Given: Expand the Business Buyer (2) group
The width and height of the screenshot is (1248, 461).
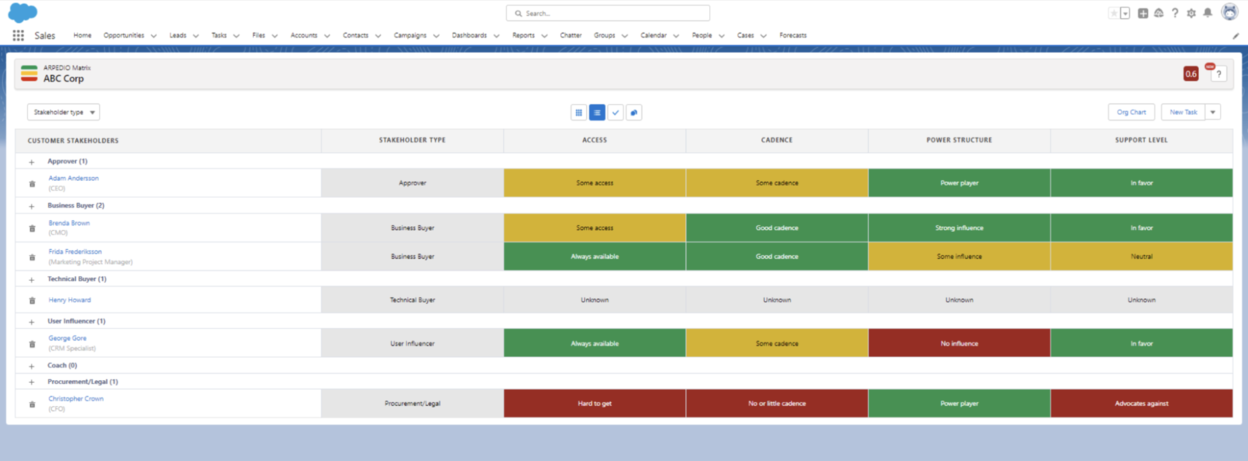Looking at the screenshot, I should coord(32,205).
